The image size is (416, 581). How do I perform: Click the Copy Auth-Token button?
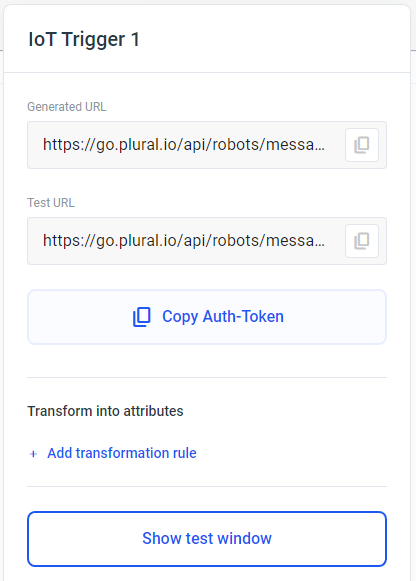coord(207,317)
